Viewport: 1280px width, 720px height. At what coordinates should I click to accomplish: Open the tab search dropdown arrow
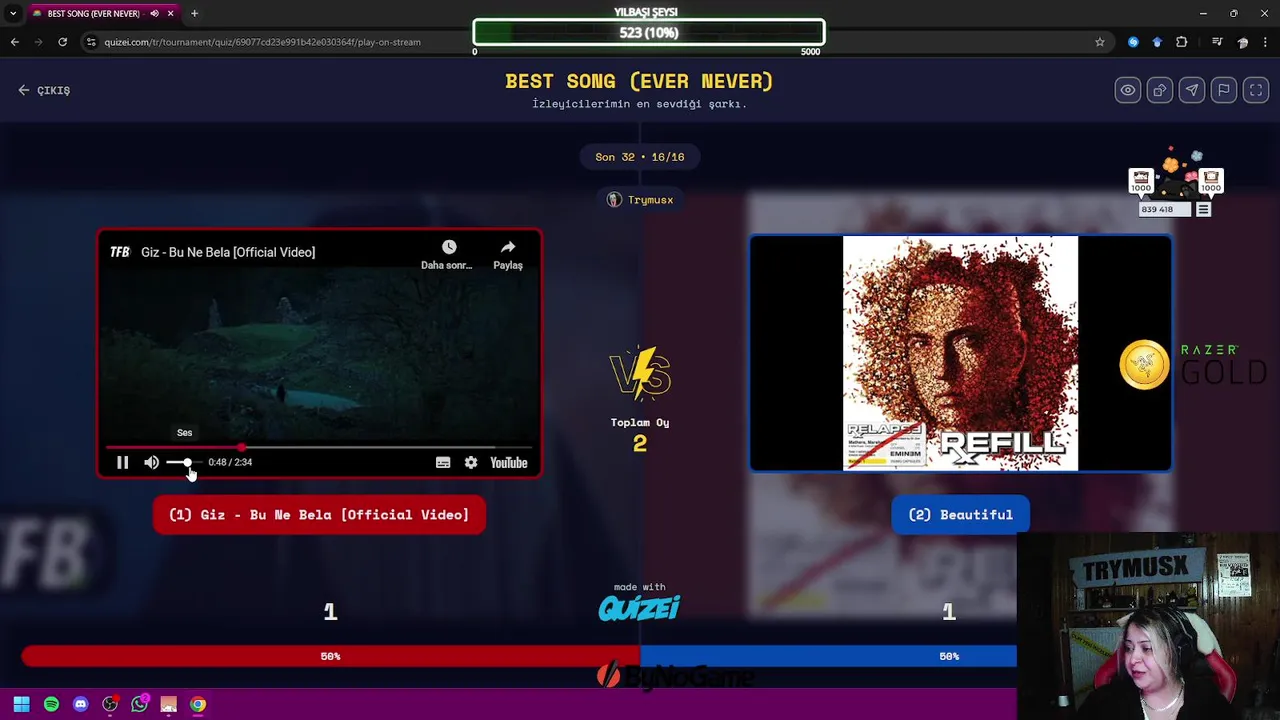tap(12, 13)
